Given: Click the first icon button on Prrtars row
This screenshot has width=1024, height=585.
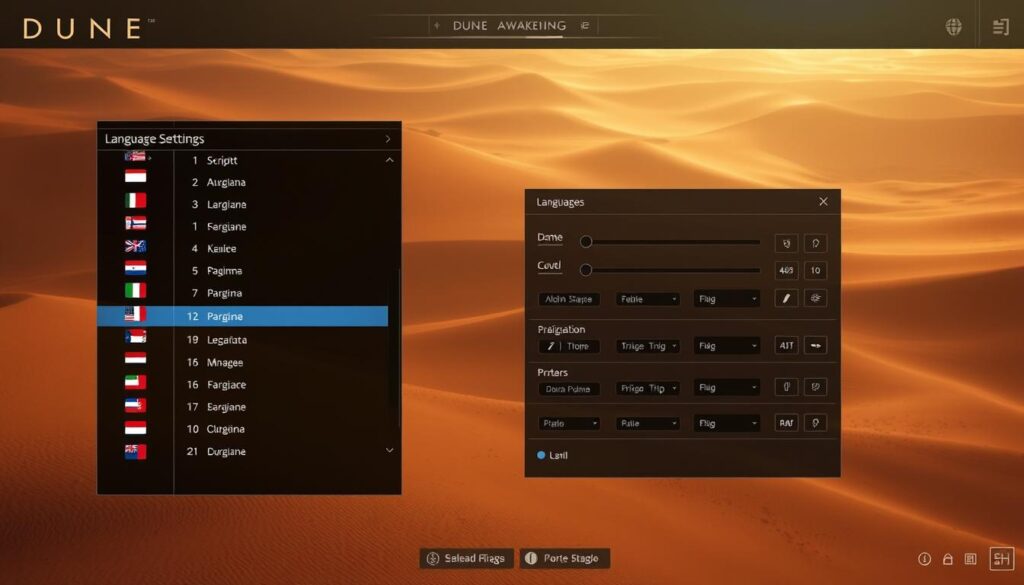Looking at the screenshot, I should 786,387.
